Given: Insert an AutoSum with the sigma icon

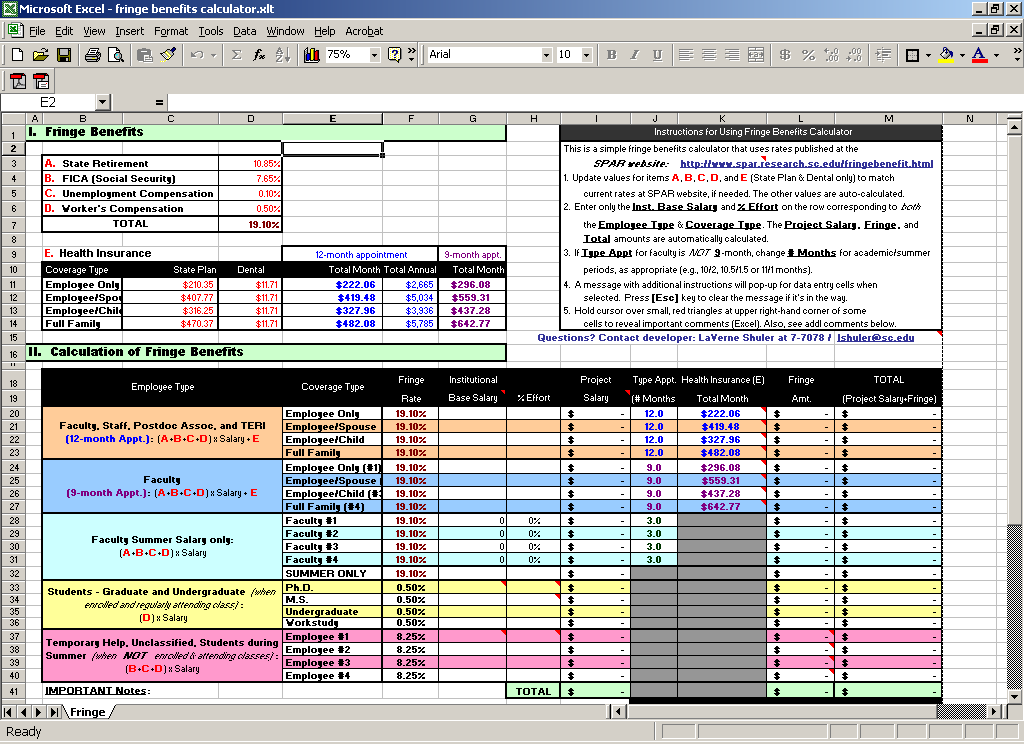Looking at the screenshot, I should pos(236,55).
